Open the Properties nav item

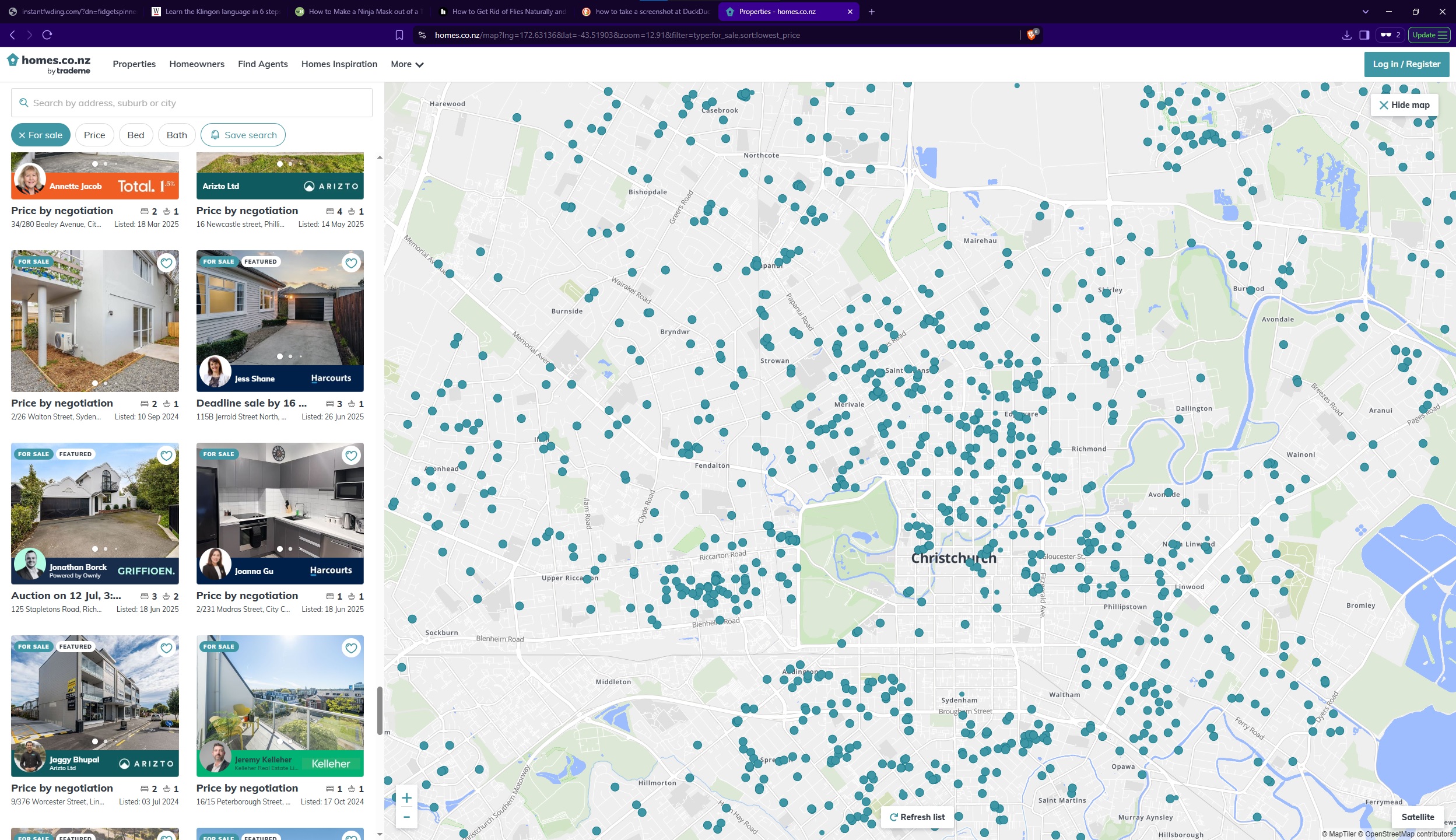[134, 64]
